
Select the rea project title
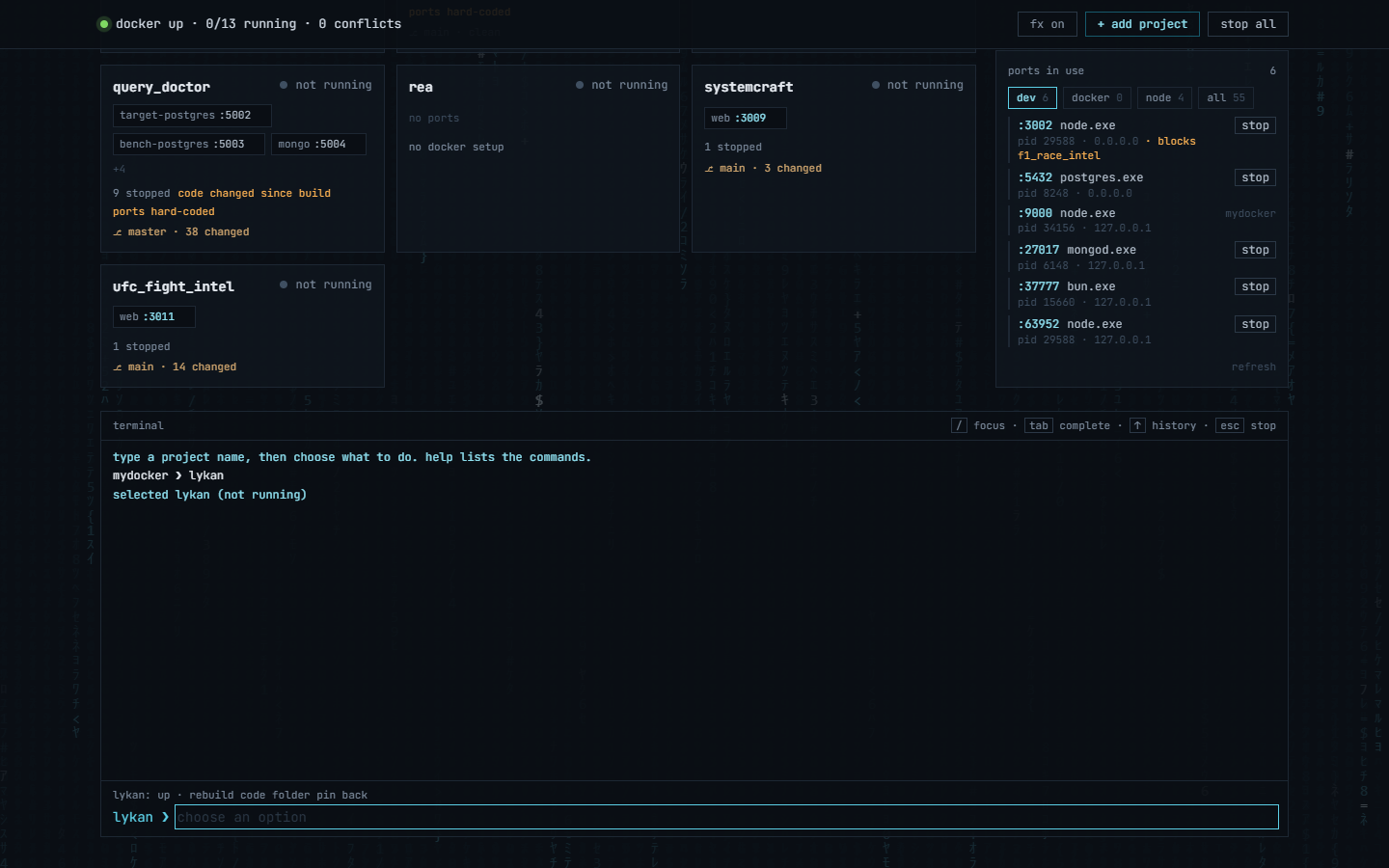click(421, 87)
